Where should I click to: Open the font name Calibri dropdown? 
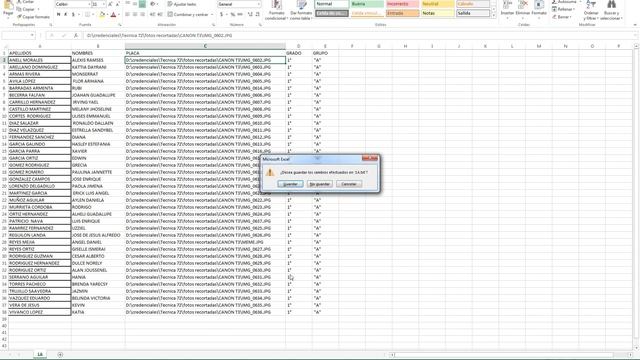point(89,4)
